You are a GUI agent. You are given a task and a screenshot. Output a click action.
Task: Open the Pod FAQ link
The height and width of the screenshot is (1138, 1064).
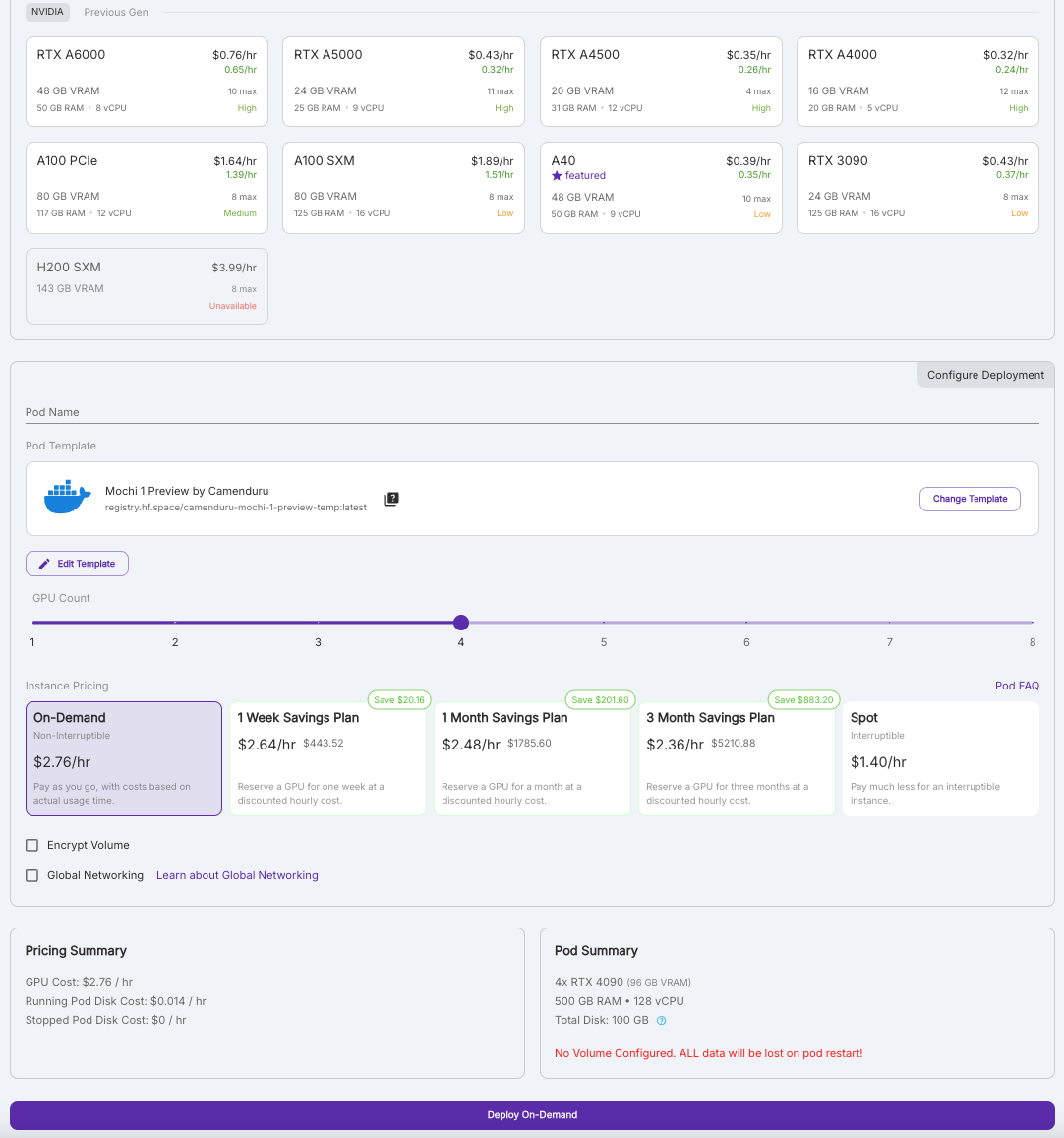click(x=1016, y=686)
